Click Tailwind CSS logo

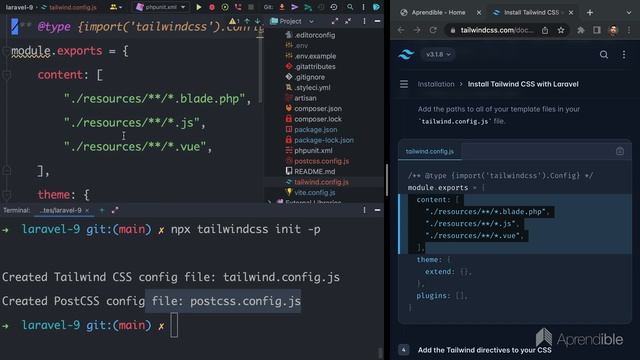(407, 54)
